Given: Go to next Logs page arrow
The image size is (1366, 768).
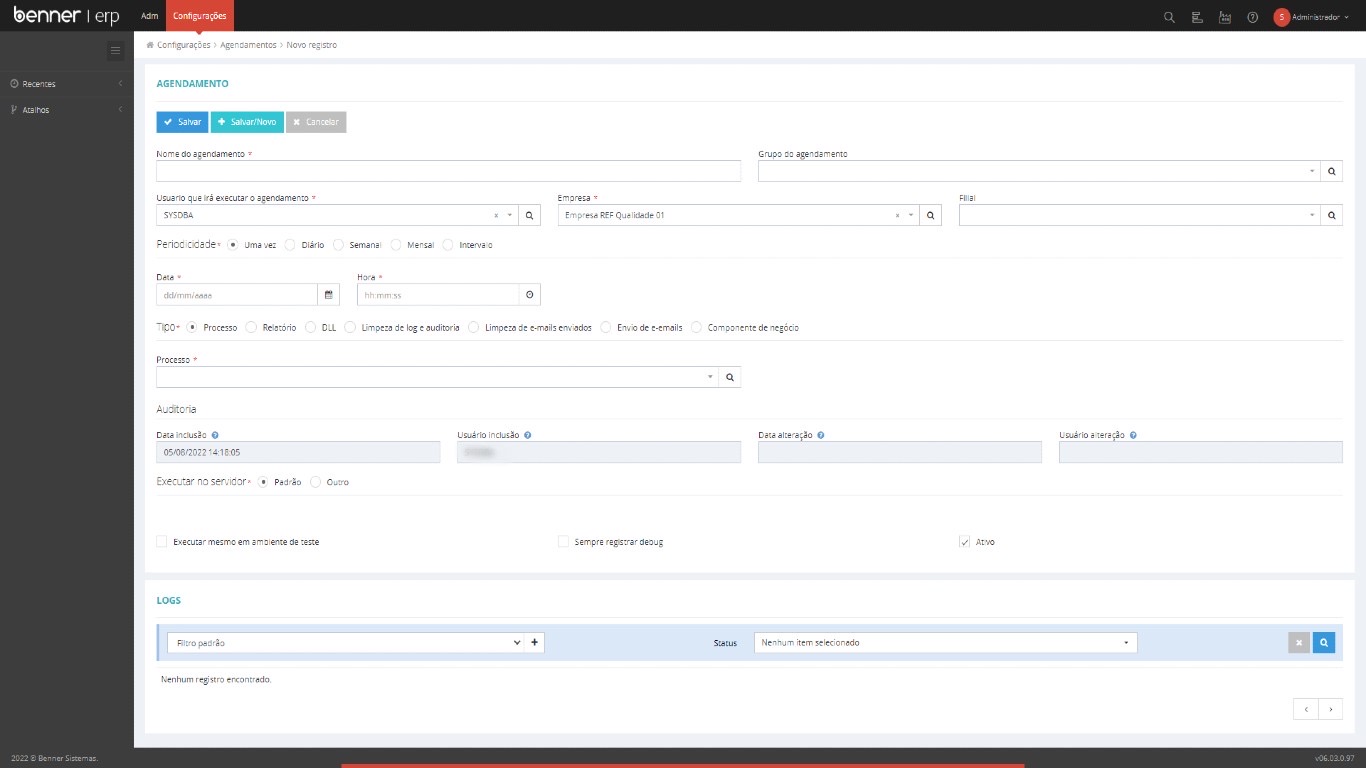Looking at the screenshot, I should (x=1330, y=709).
